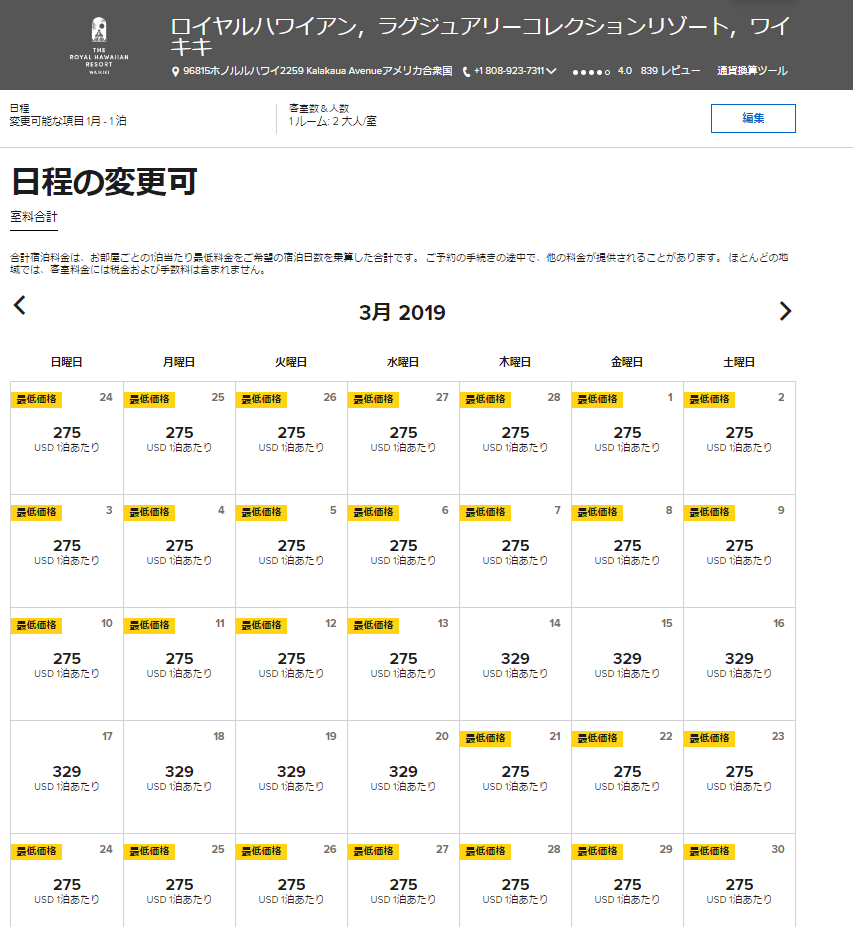This screenshot has height=927, width=853.
Task: Select March 13 lowest price cell
Action: [x=403, y=664]
